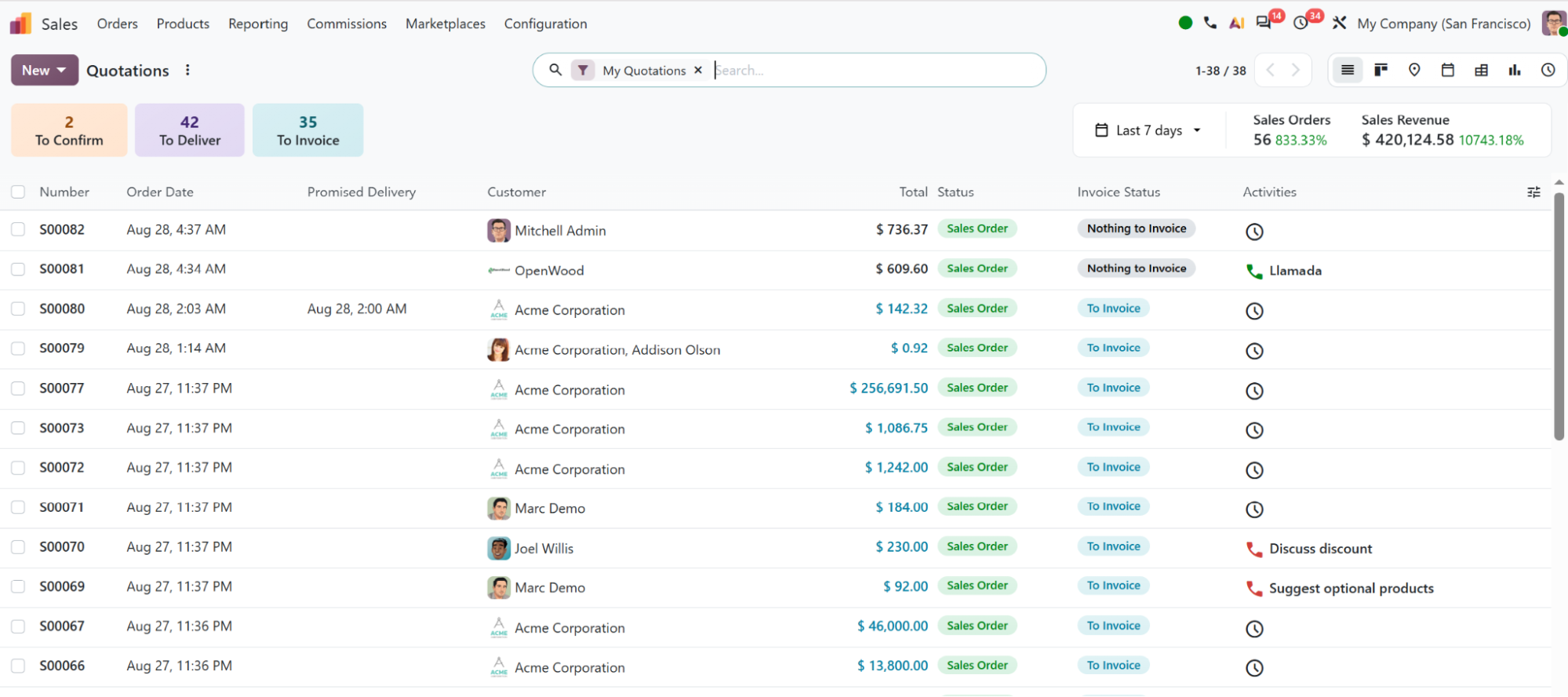Switch to activity view

tap(1548, 70)
